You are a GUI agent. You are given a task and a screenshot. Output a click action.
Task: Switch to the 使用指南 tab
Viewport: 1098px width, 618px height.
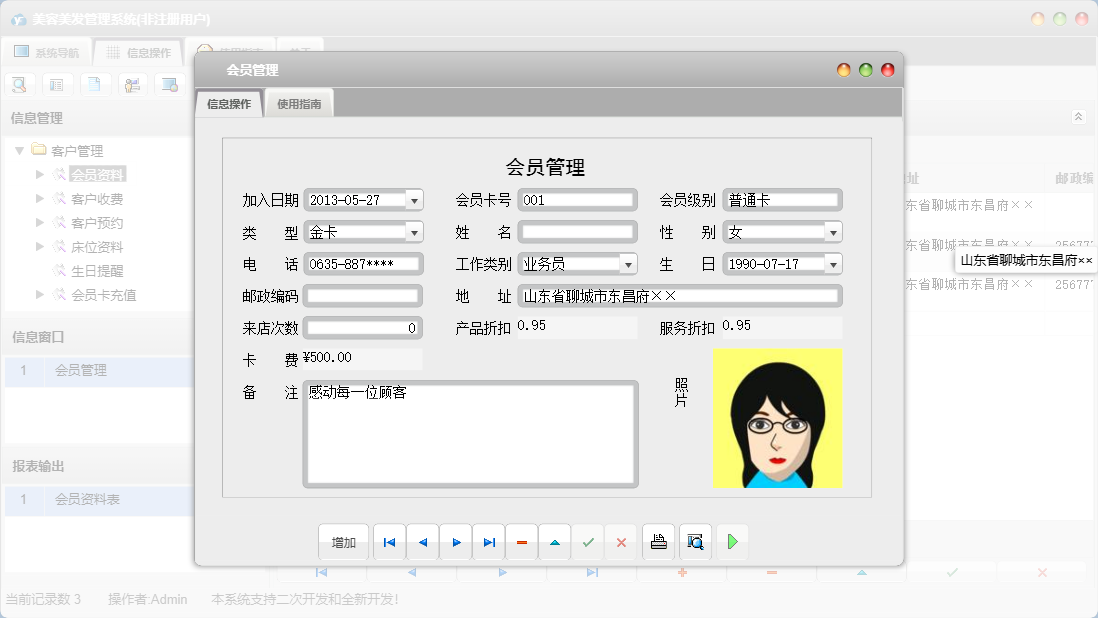[x=299, y=102]
